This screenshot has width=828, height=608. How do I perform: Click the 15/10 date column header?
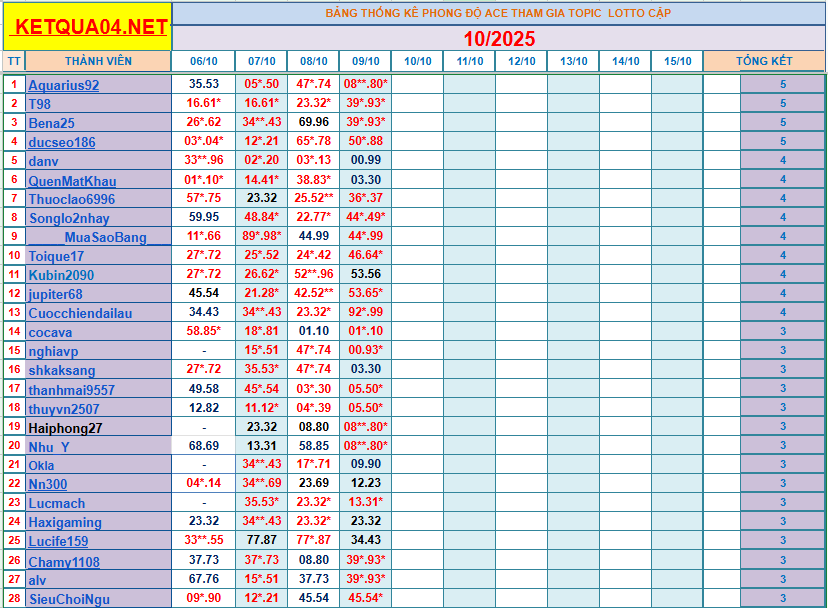[x=677, y=61]
